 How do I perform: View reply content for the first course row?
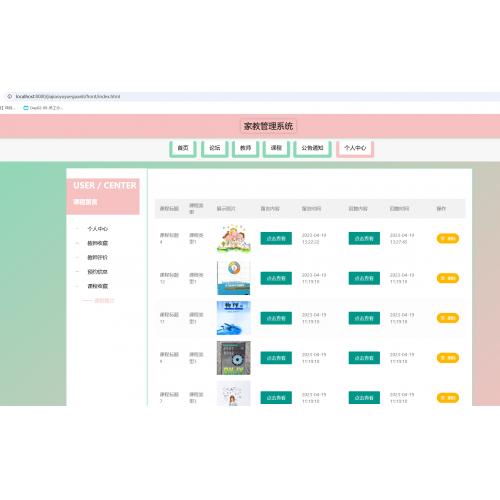tap(364, 238)
